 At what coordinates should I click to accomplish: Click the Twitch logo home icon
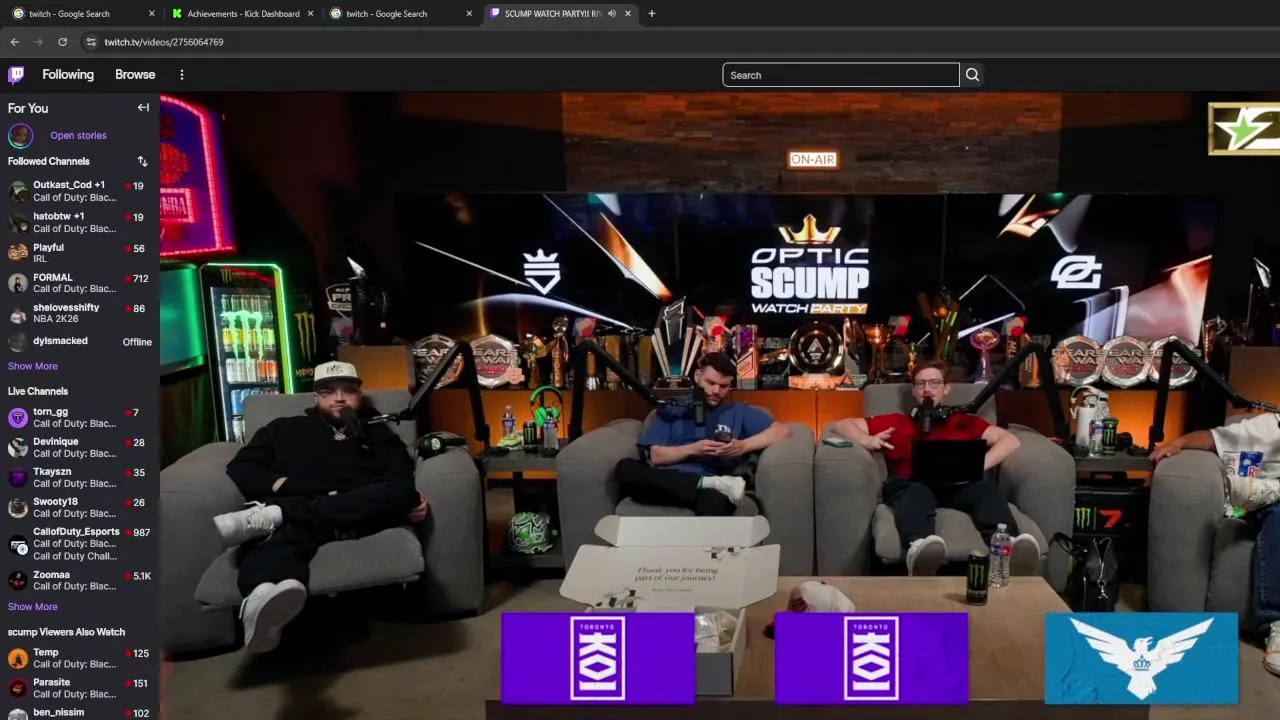16,74
